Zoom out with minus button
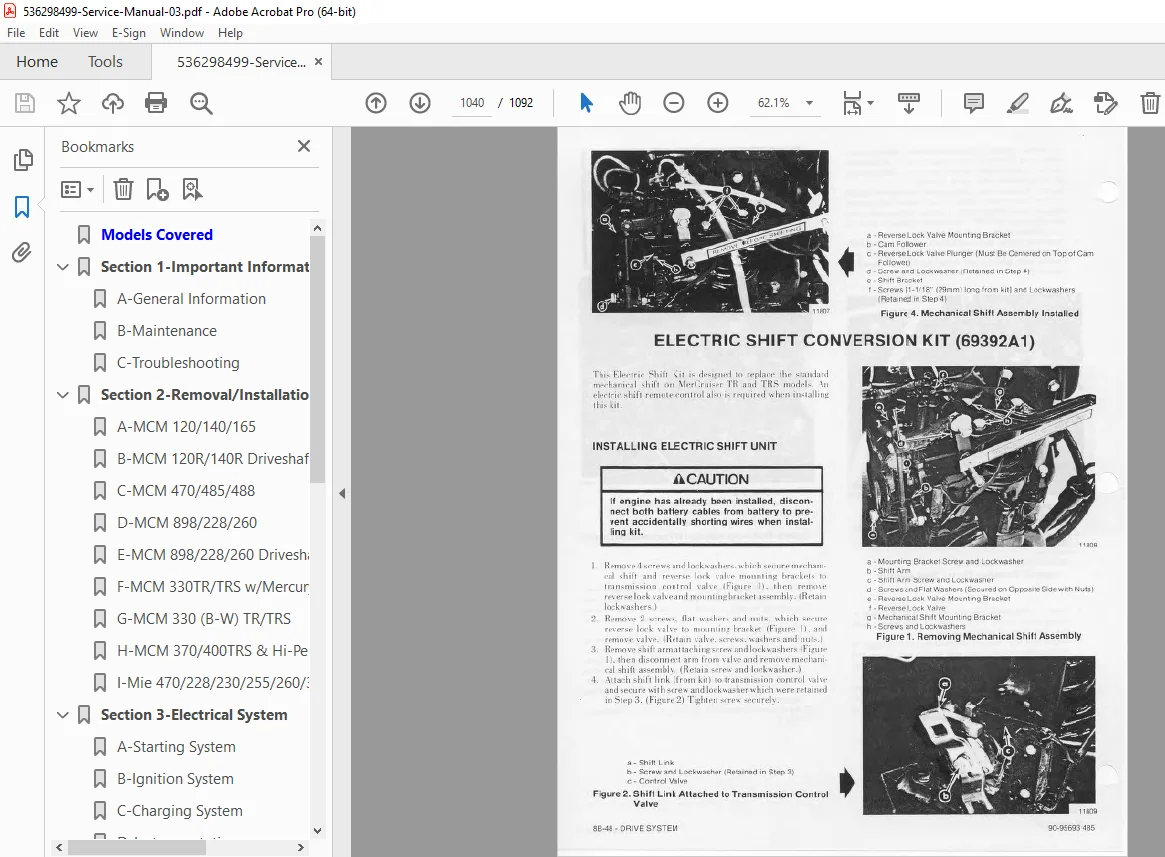The height and width of the screenshot is (857, 1165). coord(674,103)
